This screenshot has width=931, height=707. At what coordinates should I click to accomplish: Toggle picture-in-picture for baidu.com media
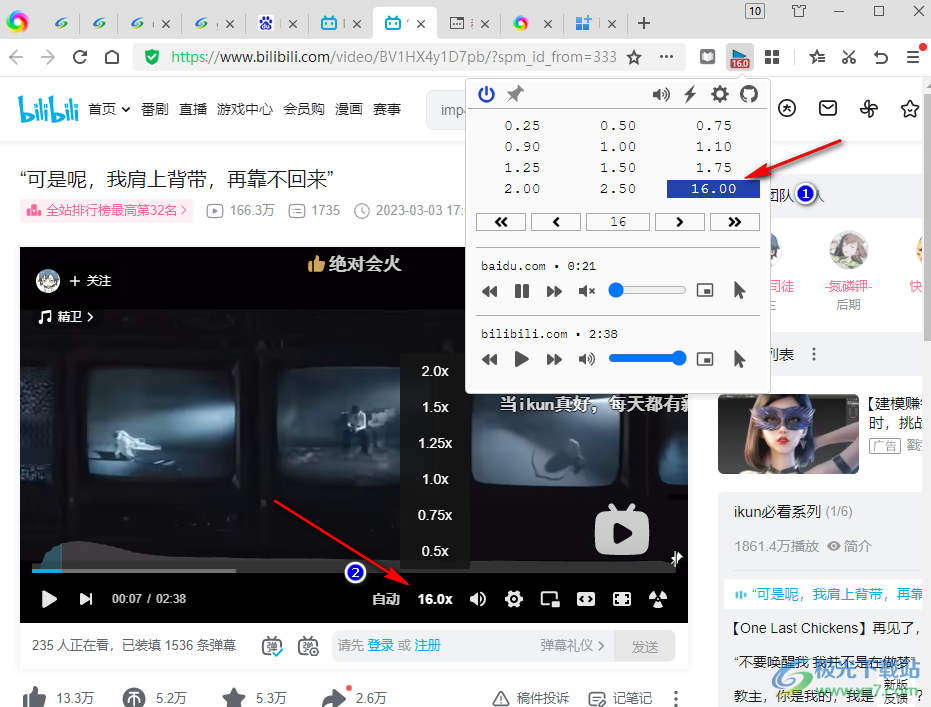click(705, 291)
